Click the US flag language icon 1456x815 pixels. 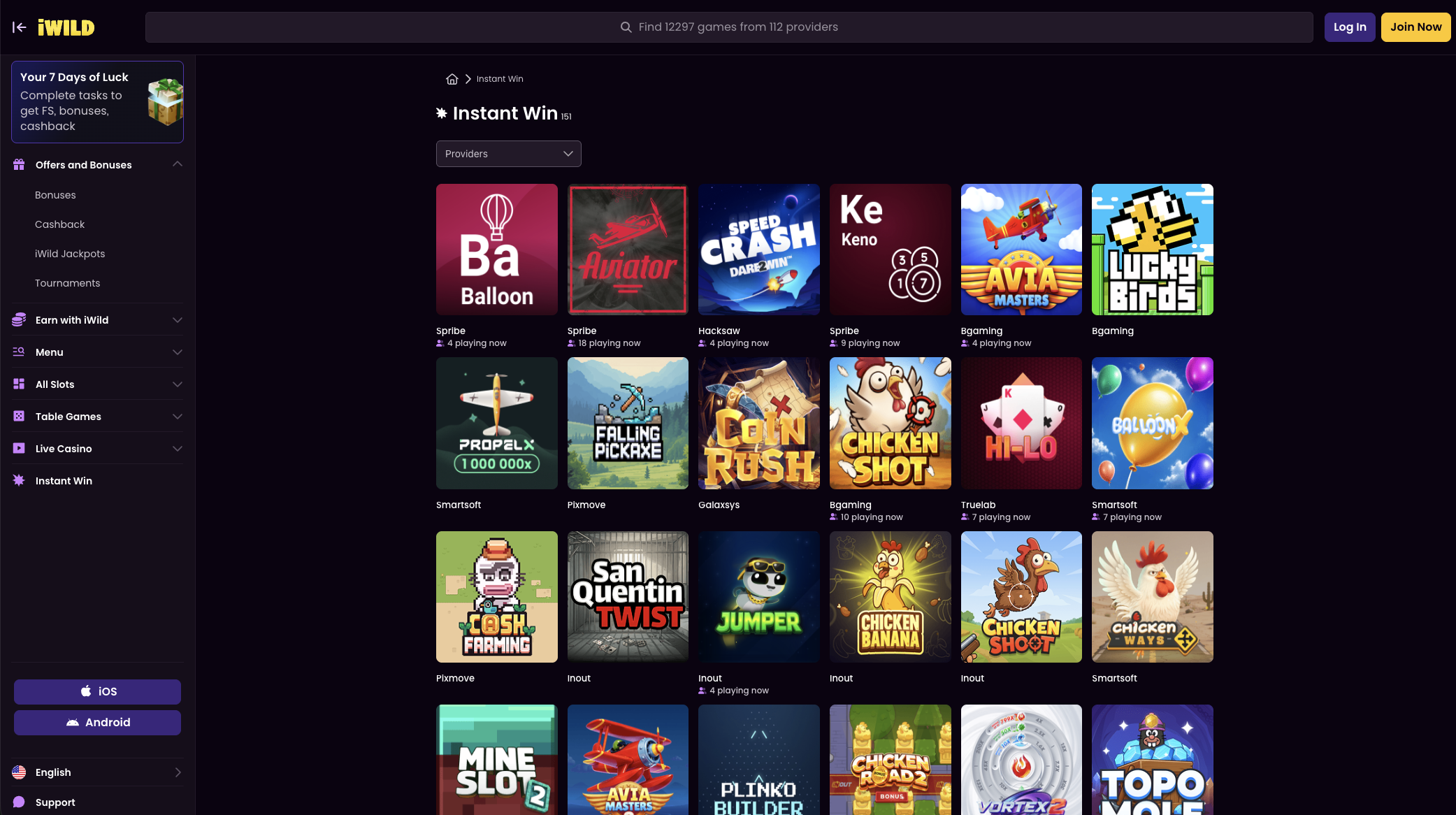[x=19, y=772]
